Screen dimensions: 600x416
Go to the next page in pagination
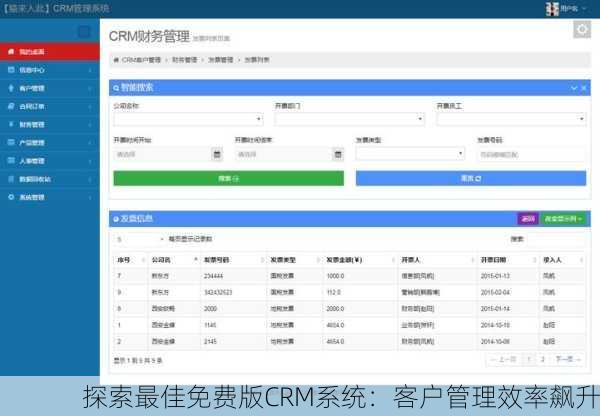click(x=568, y=359)
